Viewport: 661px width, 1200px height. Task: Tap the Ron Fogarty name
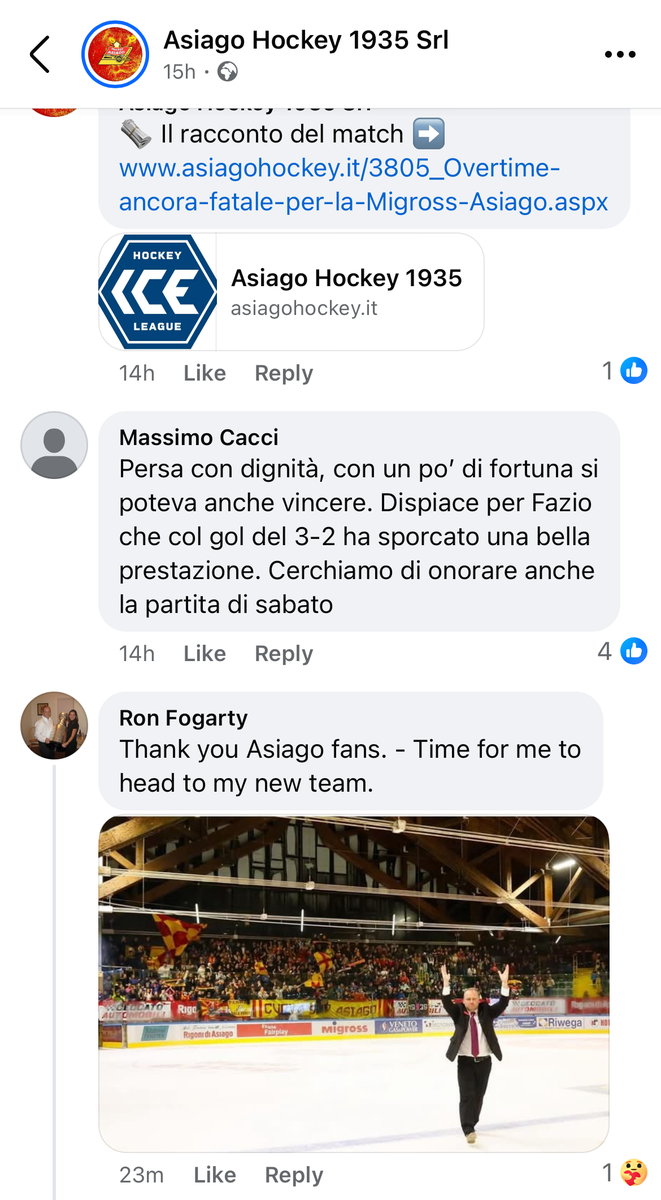pos(183,718)
